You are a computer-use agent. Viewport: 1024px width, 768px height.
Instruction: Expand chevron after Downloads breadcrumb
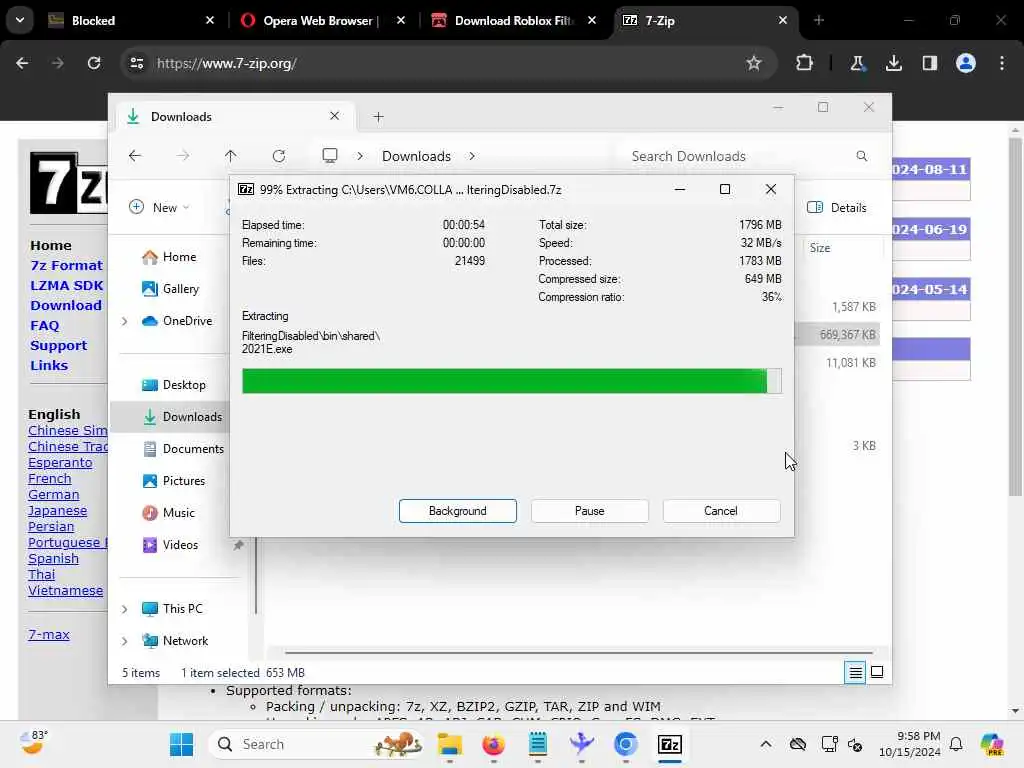pyautogui.click(x=472, y=156)
